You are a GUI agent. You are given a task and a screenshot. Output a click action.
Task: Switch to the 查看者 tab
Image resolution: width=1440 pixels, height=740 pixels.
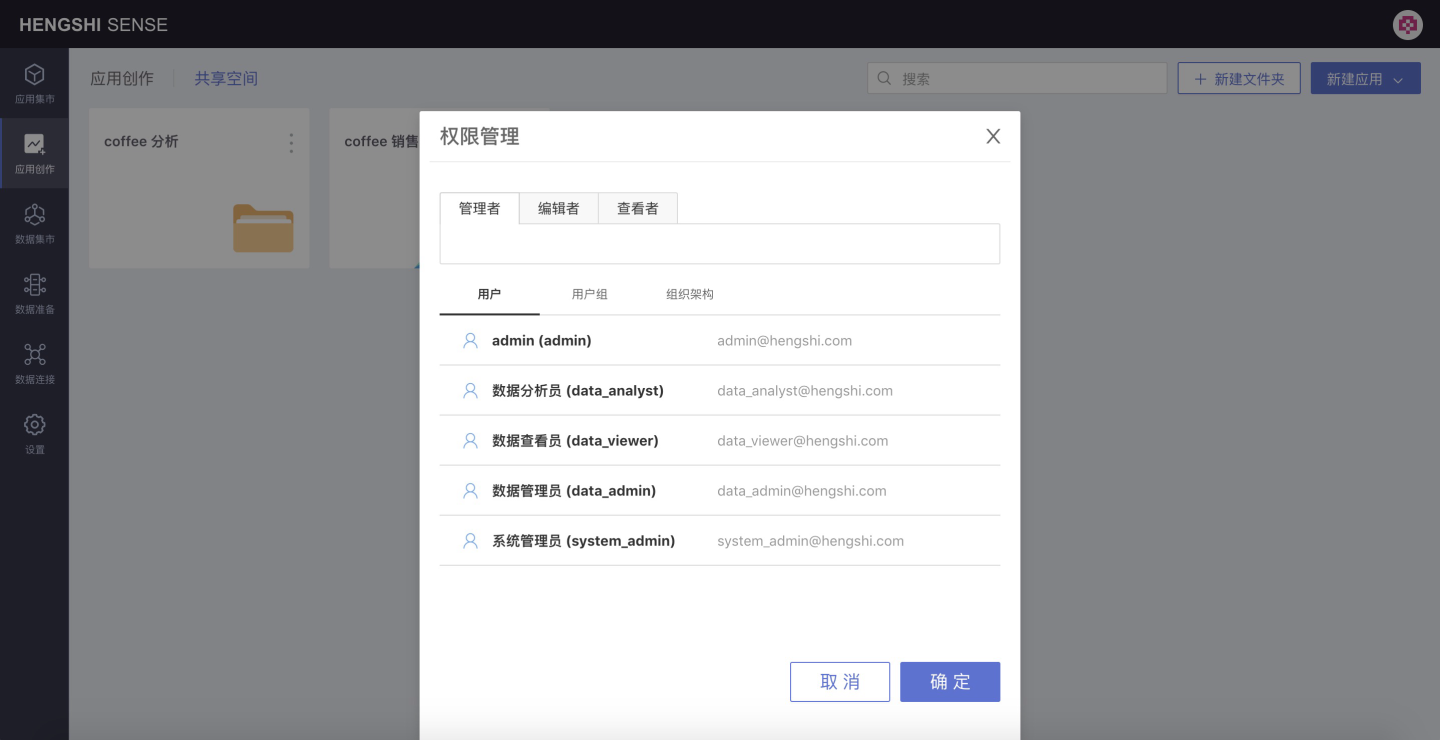click(637, 208)
